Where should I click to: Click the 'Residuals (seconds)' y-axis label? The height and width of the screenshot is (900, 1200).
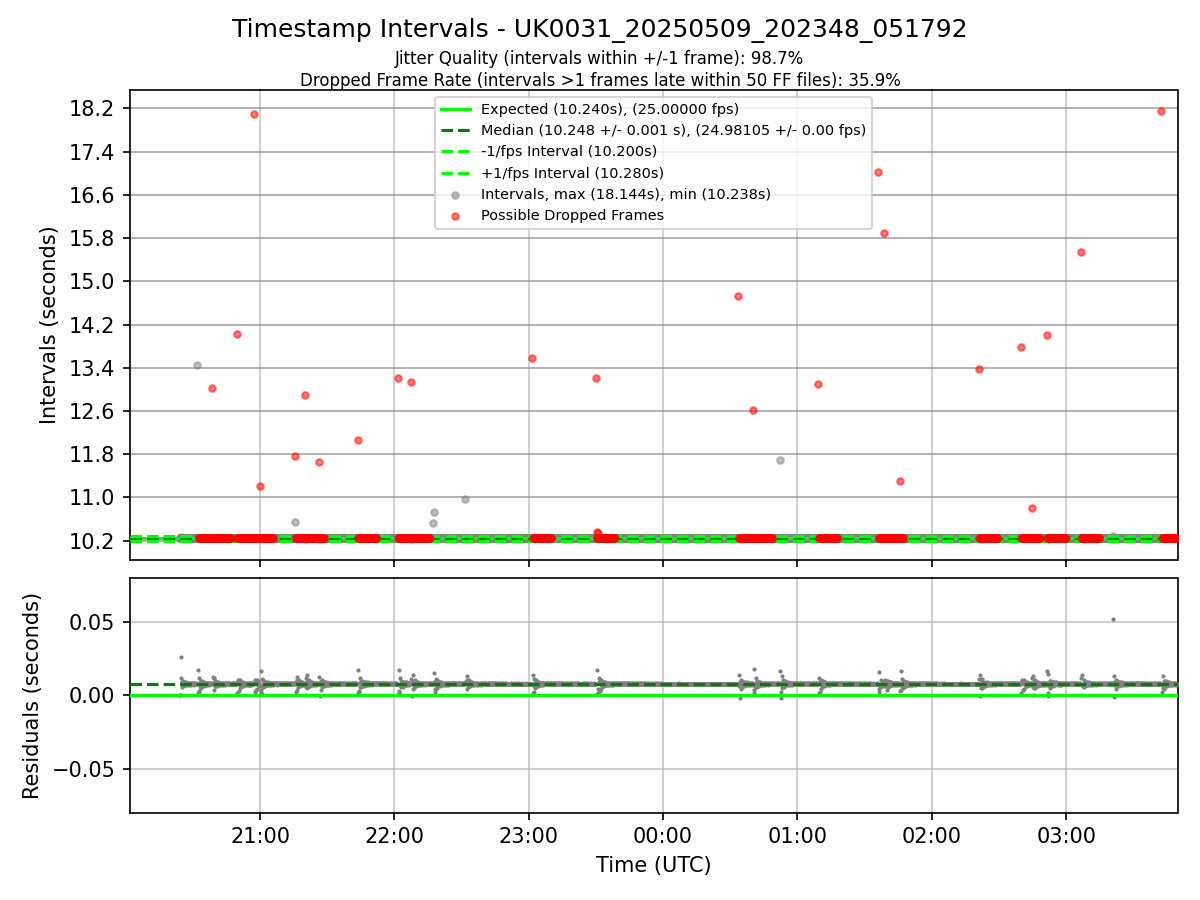[x=32, y=696]
